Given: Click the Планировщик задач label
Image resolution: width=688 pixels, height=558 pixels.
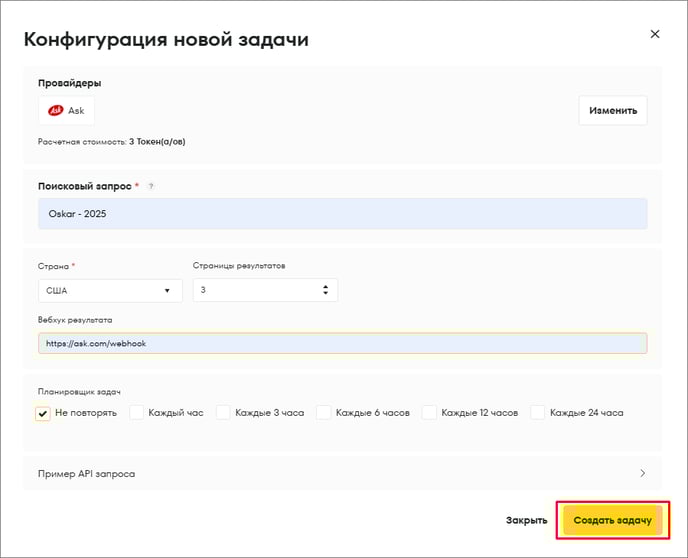Looking at the screenshot, I should point(79,392).
